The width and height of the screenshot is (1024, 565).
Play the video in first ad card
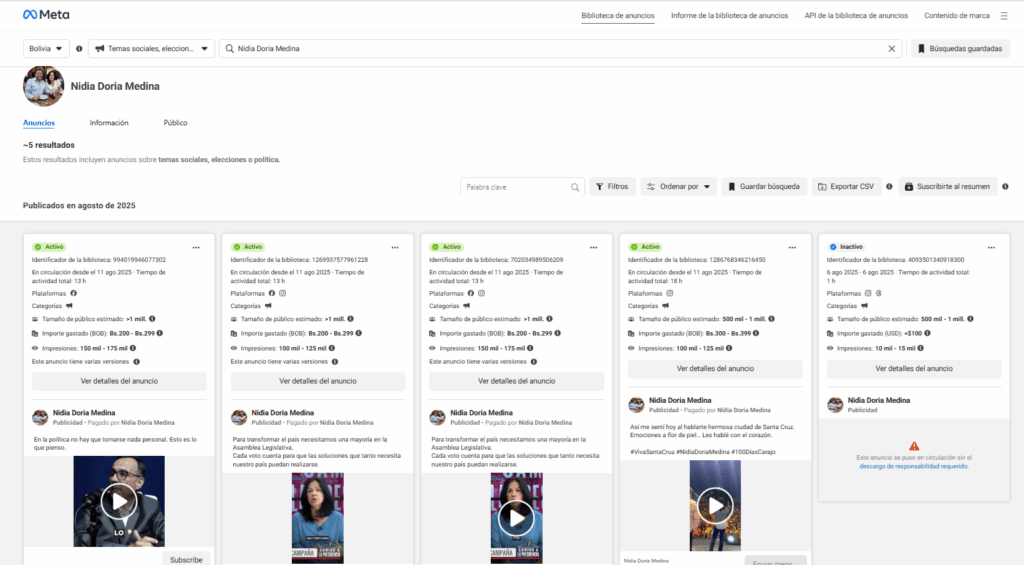(x=119, y=501)
